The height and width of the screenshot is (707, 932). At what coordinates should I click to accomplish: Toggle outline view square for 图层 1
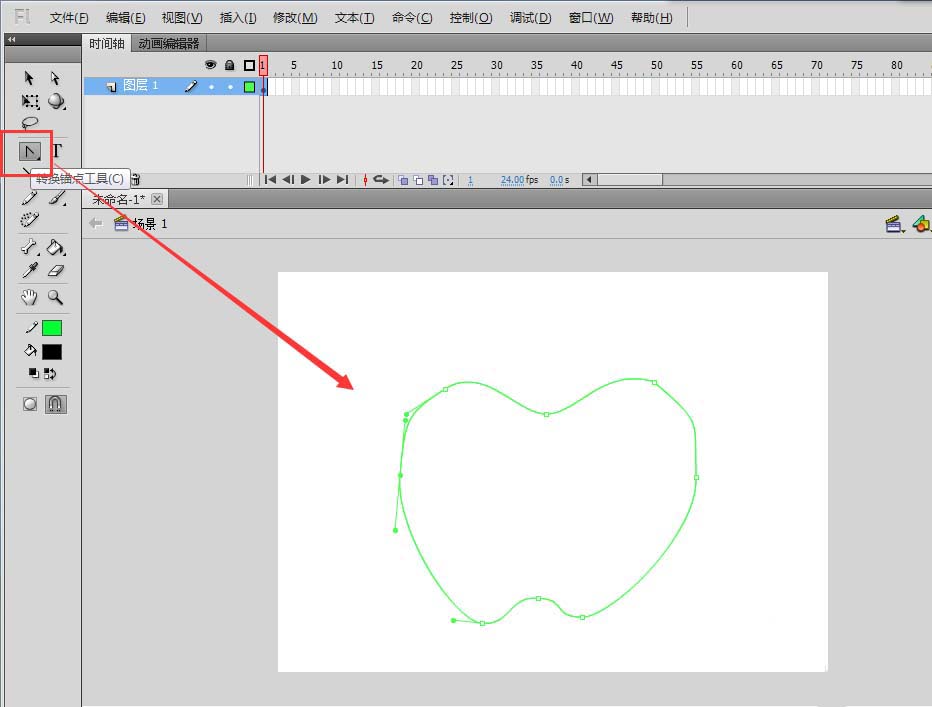(249, 87)
